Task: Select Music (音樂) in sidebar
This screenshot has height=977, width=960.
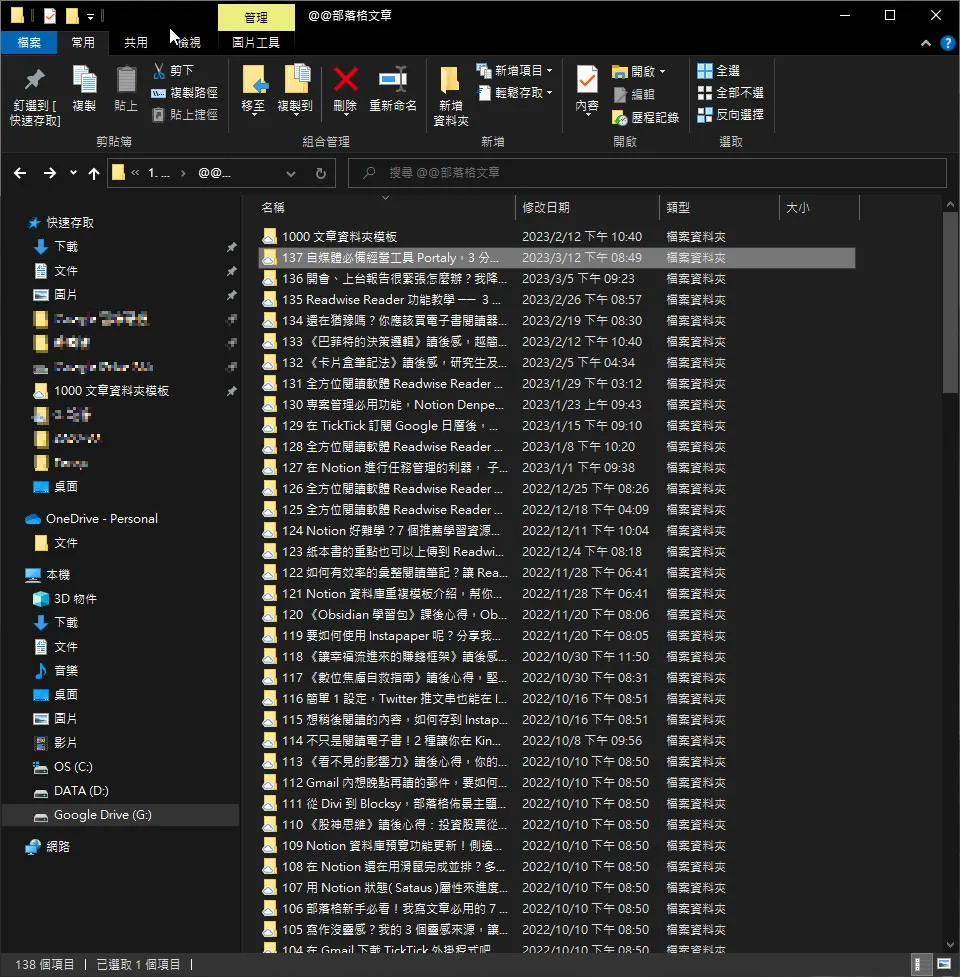Action: tap(65, 671)
